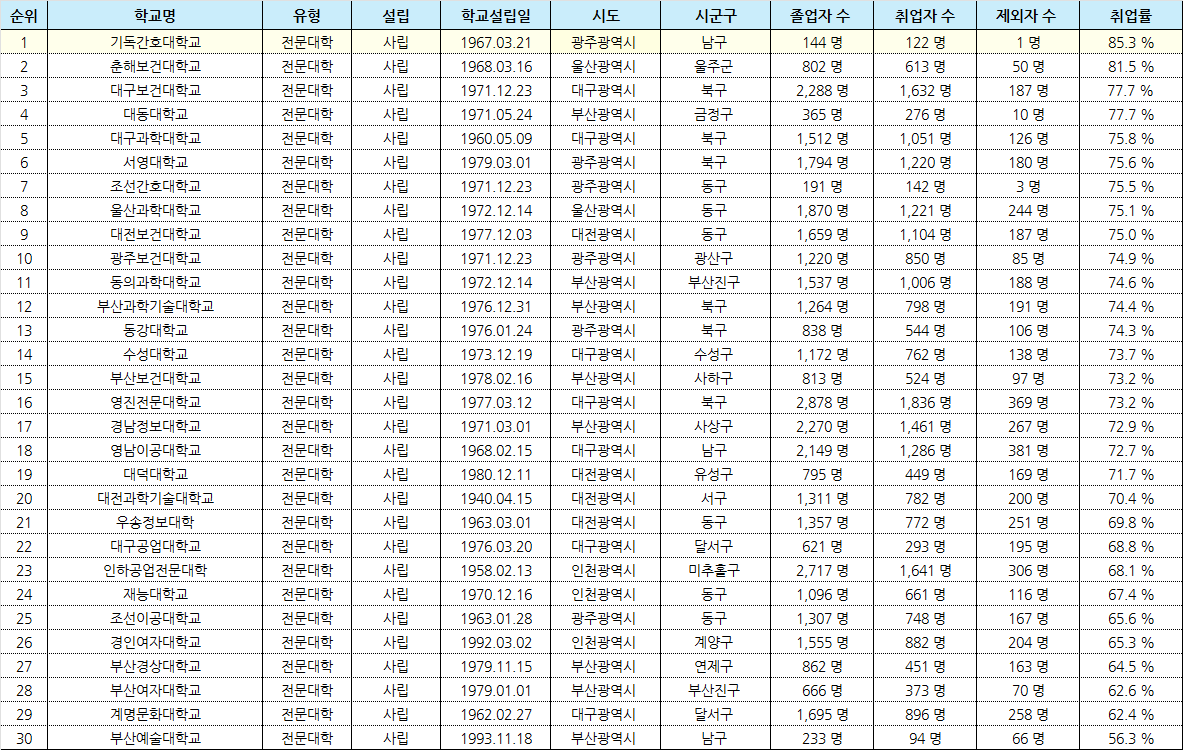Image resolution: width=1183 pixels, height=750 pixels.
Task: Click employed cell 1,836 명
Action: point(925,403)
